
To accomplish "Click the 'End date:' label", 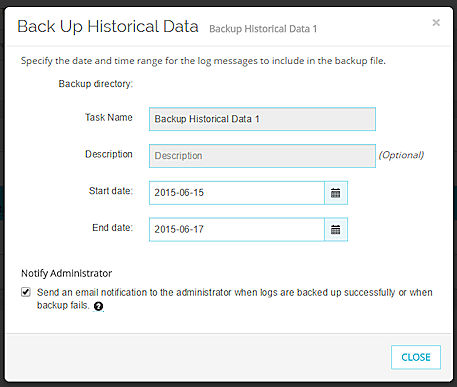I will coord(112,228).
